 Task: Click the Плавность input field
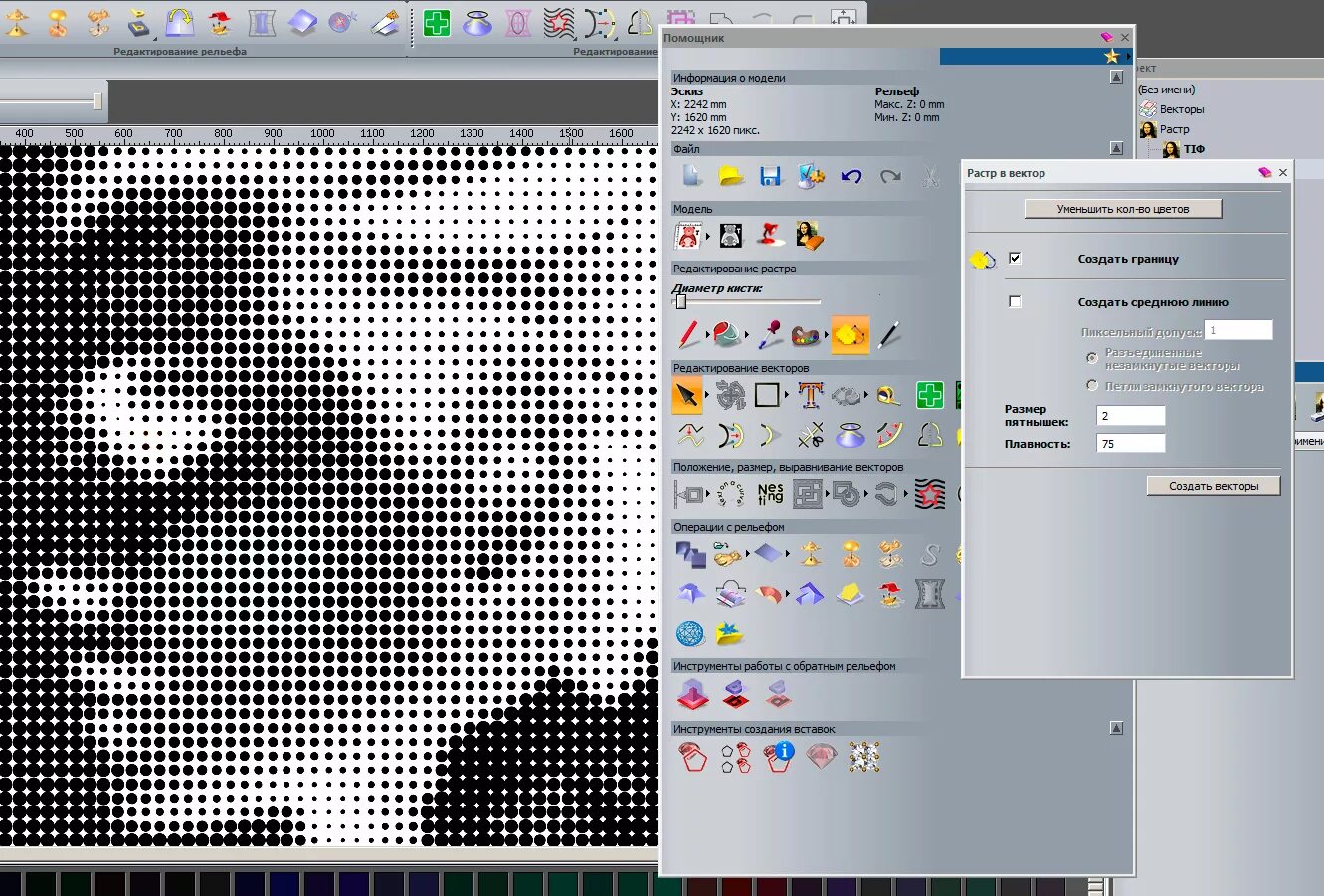pos(1130,444)
